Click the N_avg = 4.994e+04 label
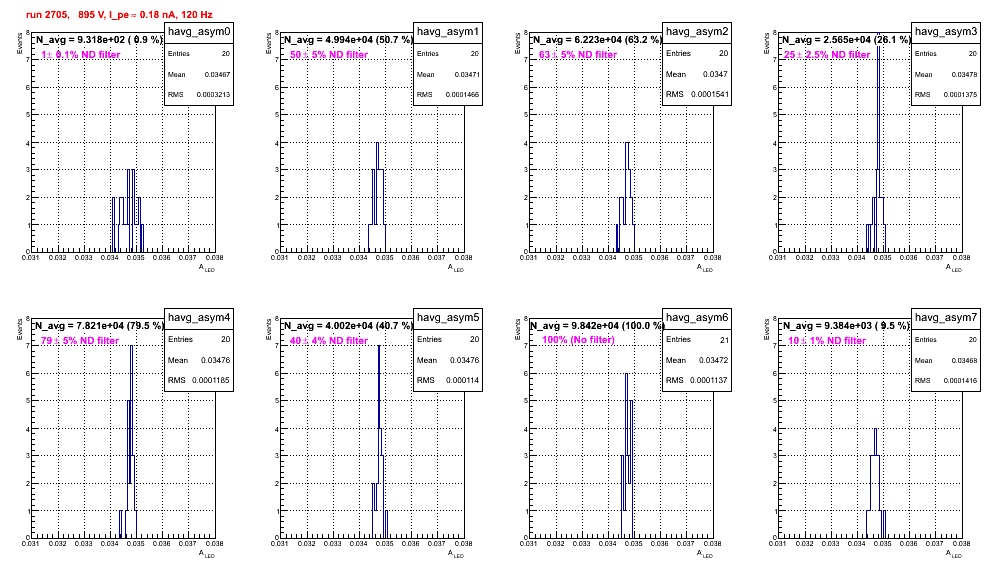The image size is (996, 572). point(349,39)
